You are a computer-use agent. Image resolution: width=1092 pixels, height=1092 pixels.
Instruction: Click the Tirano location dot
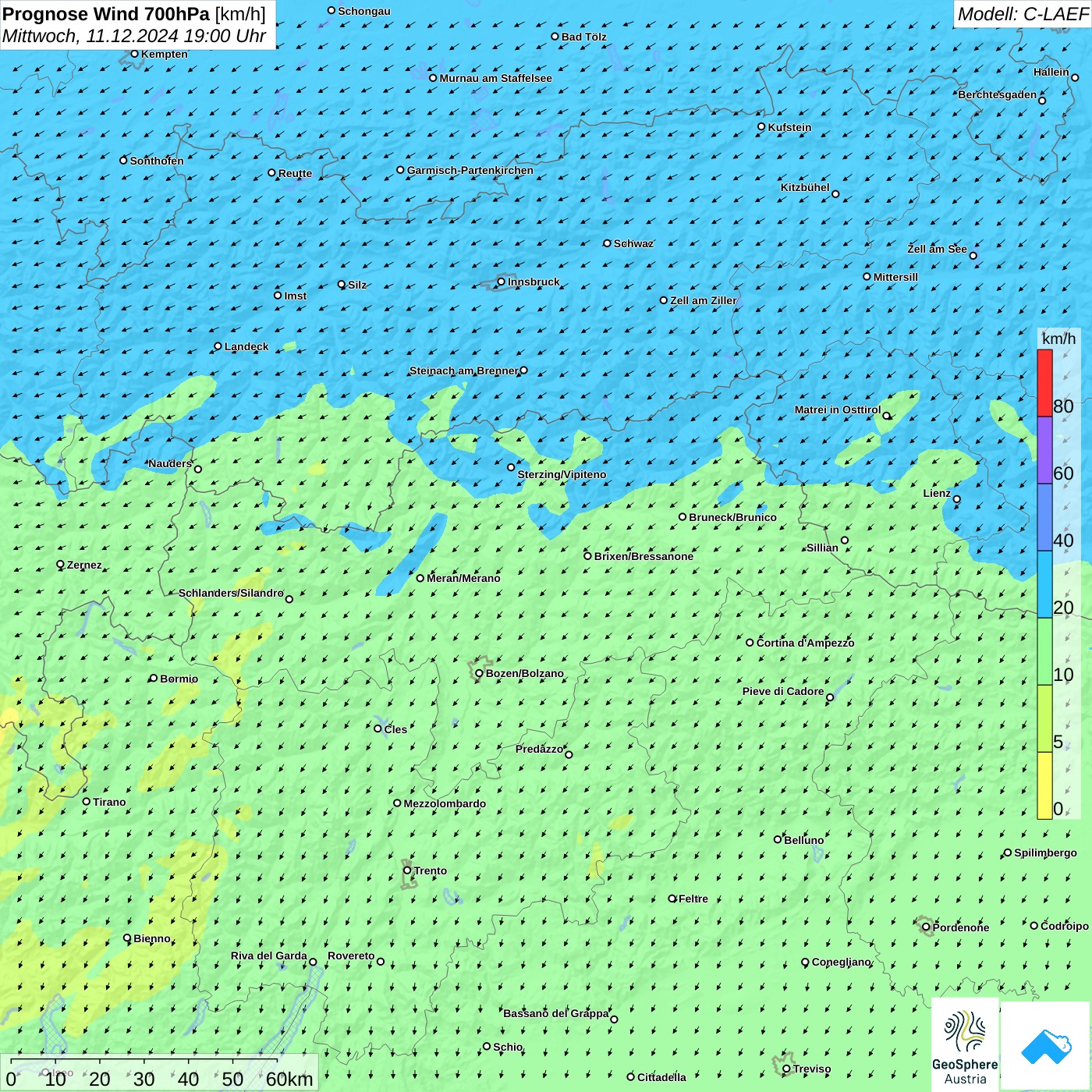pos(87,801)
